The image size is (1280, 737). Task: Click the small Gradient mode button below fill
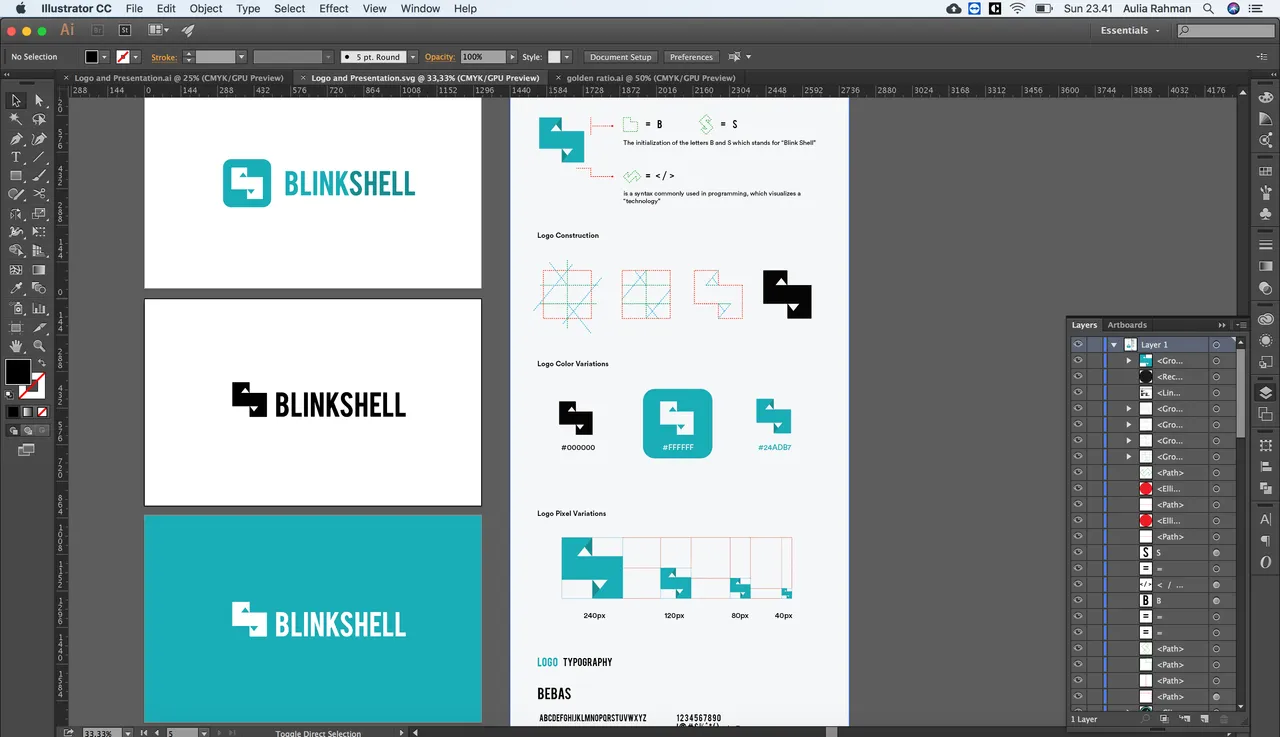tap(26, 411)
